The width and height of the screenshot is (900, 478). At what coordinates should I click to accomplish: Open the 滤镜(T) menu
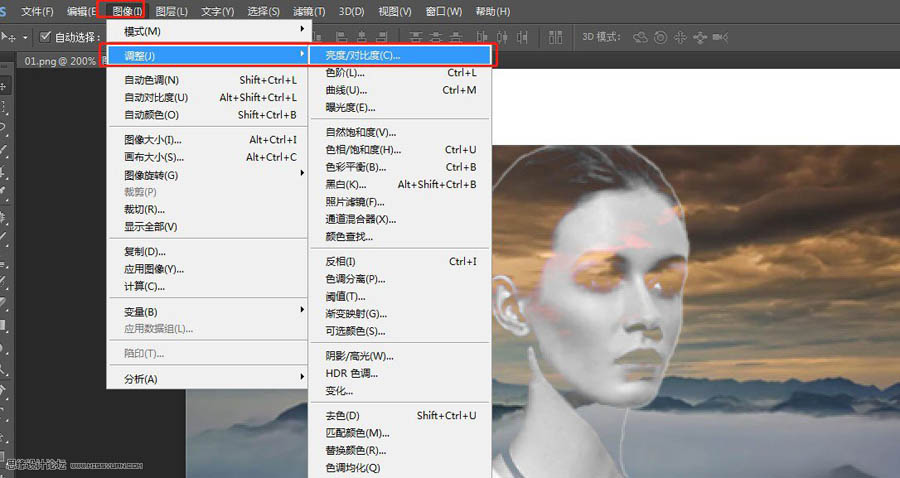[309, 11]
